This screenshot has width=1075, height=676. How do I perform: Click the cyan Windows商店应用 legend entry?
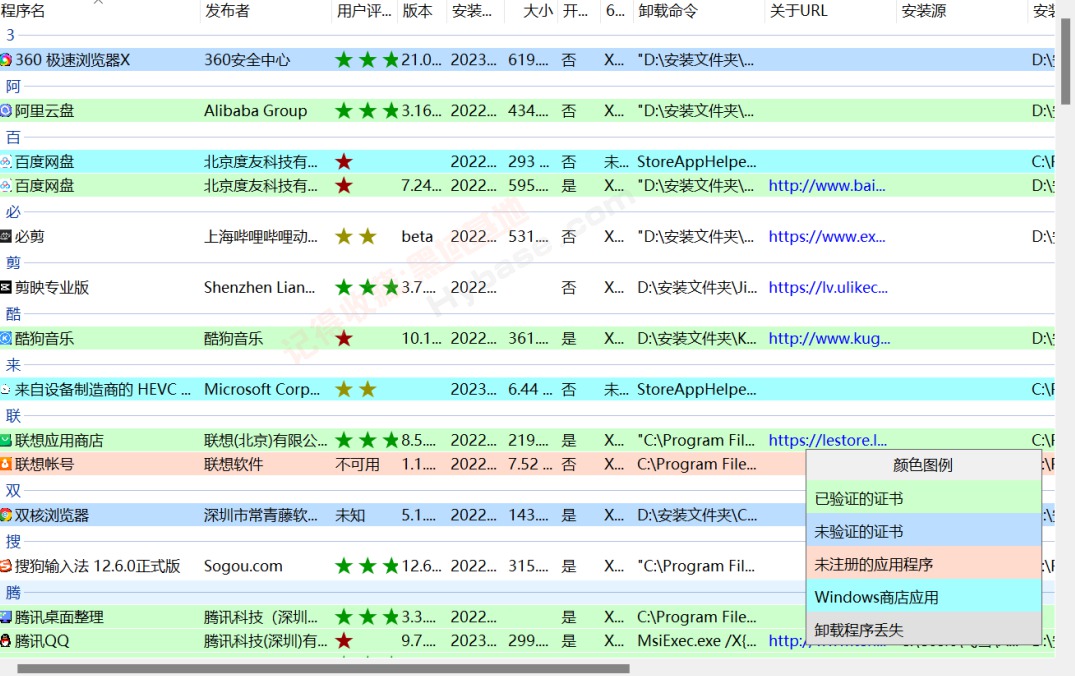point(923,597)
